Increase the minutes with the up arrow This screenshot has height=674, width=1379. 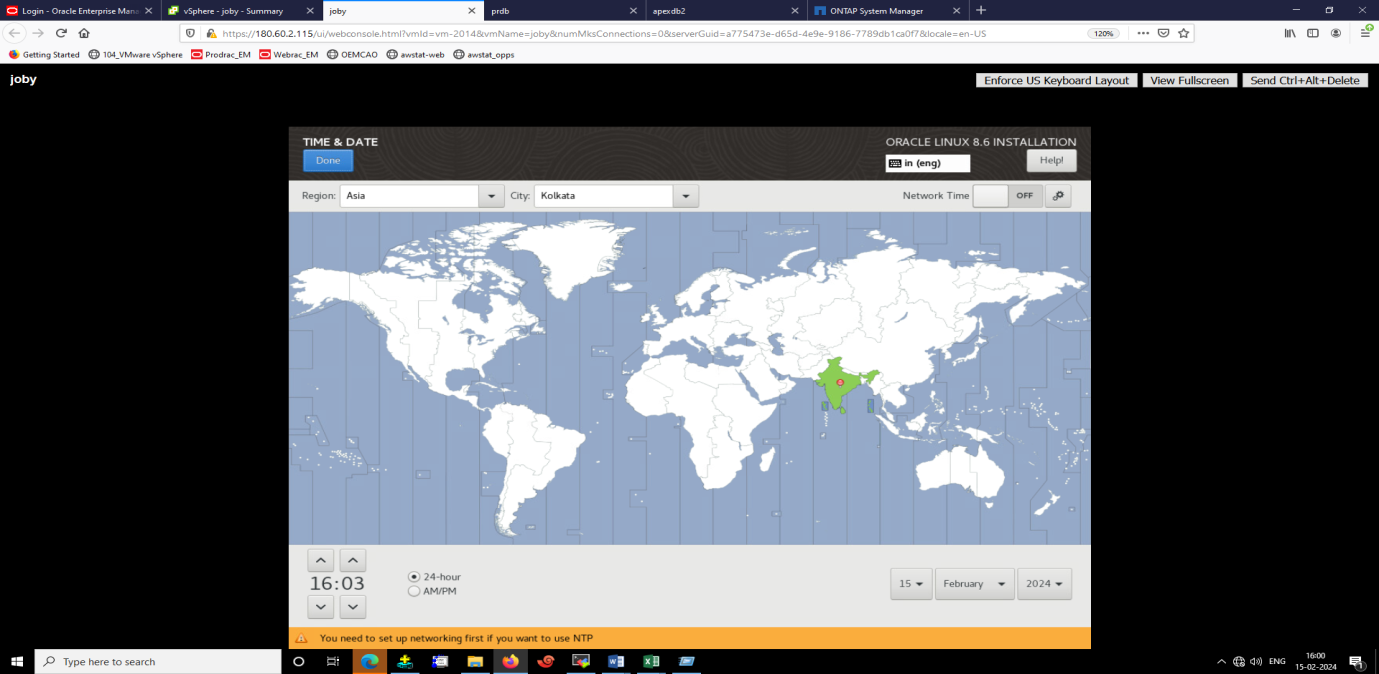click(x=353, y=560)
